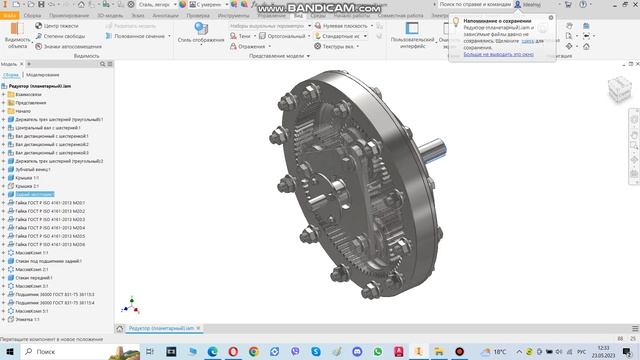Click the material color wheel icon
Image resolution: width=640 pixels, height=360 pixels.
[x=182, y=4]
